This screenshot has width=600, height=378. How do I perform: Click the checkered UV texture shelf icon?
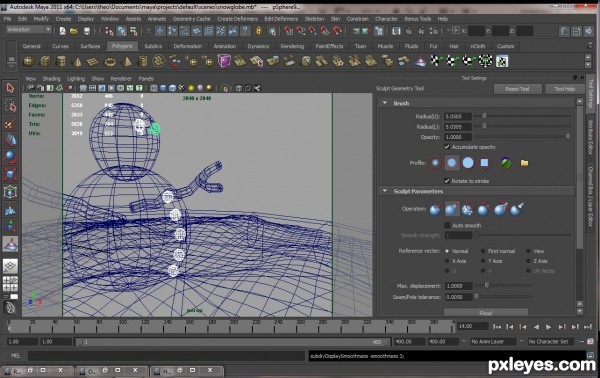(x=502, y=61)
